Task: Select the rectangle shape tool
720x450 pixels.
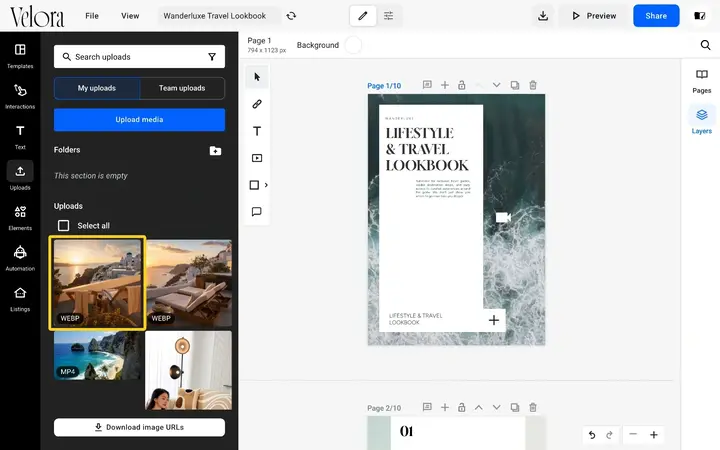Action: 254,185
